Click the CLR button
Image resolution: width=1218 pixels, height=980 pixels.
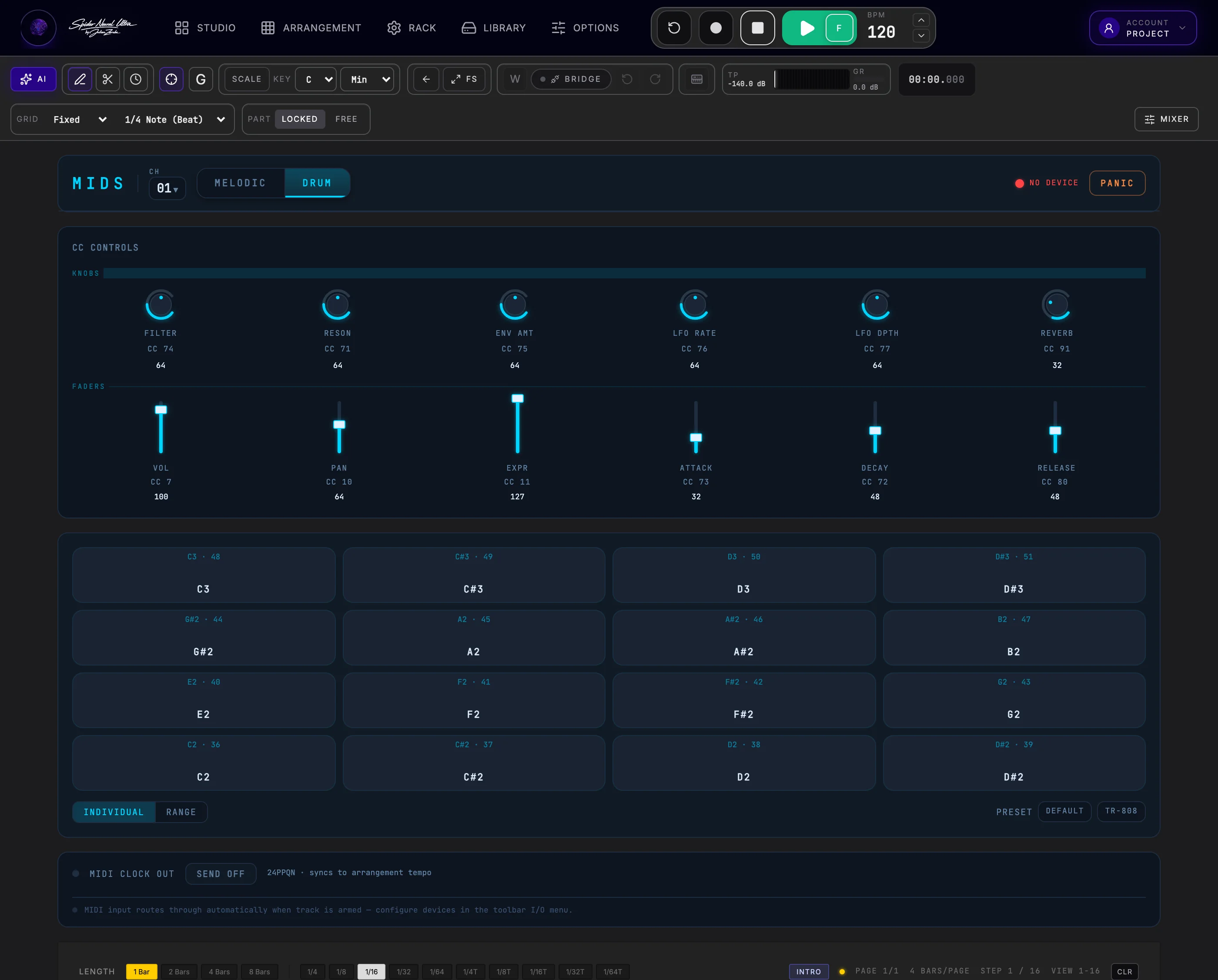click(1124, 972)
